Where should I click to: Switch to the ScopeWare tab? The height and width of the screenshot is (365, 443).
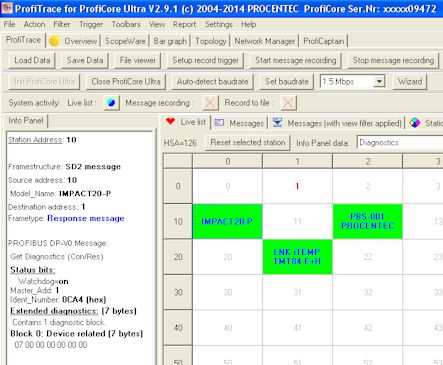coord(125,41)
